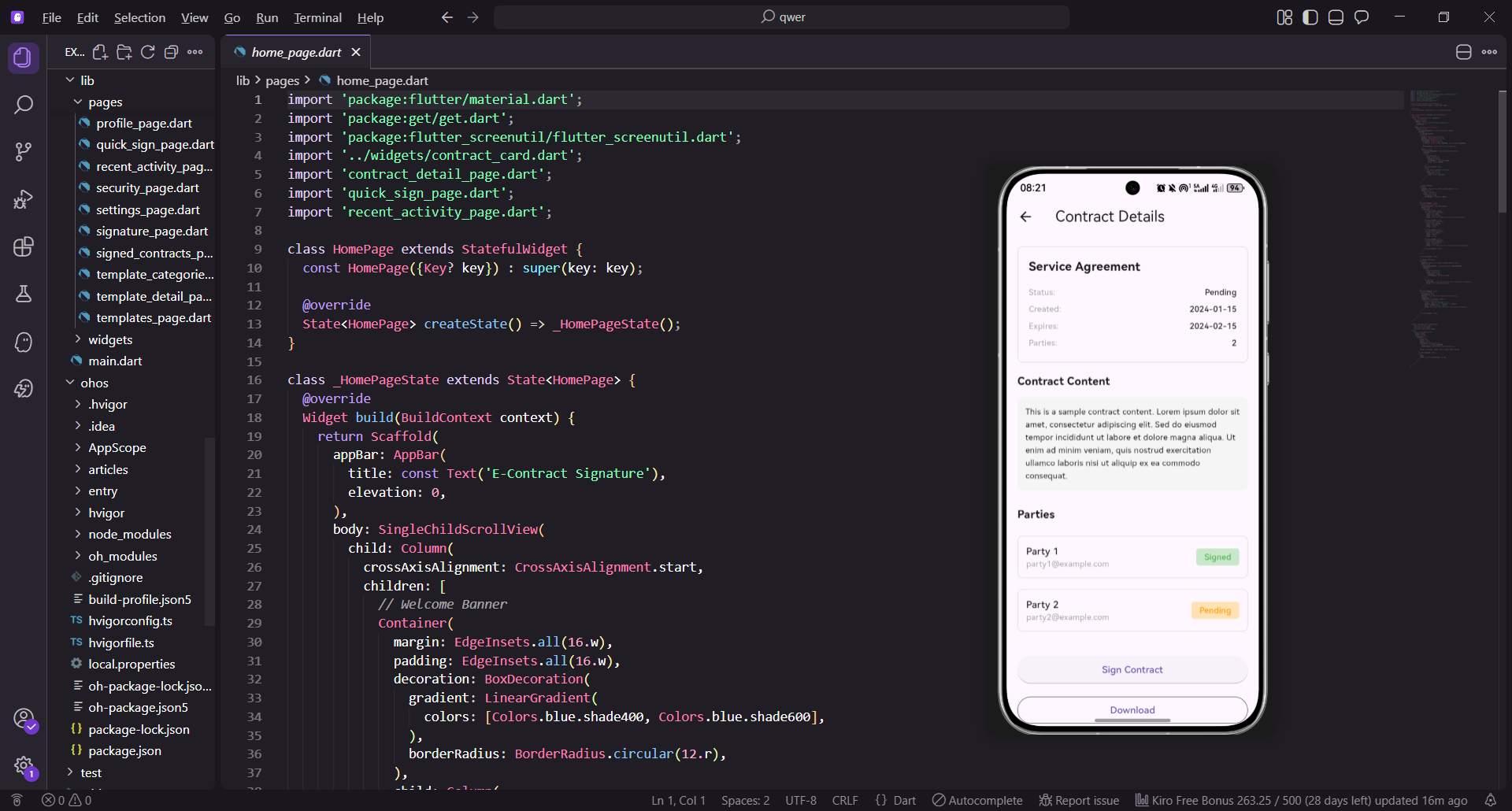Open the Testing flask icon
Screen dimensions: 1512x811
(23, 294)
